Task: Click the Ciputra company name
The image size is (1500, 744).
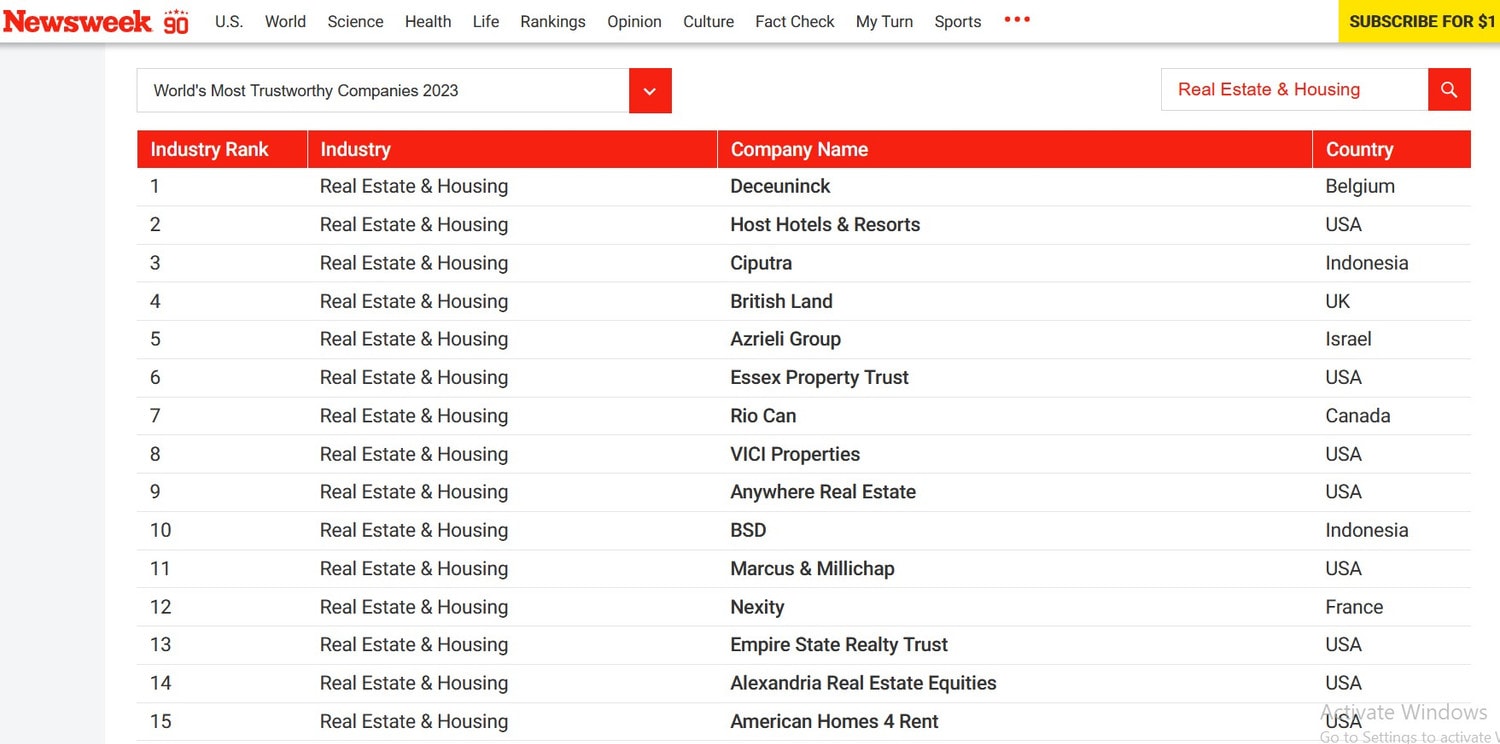Action: [761, 263]
